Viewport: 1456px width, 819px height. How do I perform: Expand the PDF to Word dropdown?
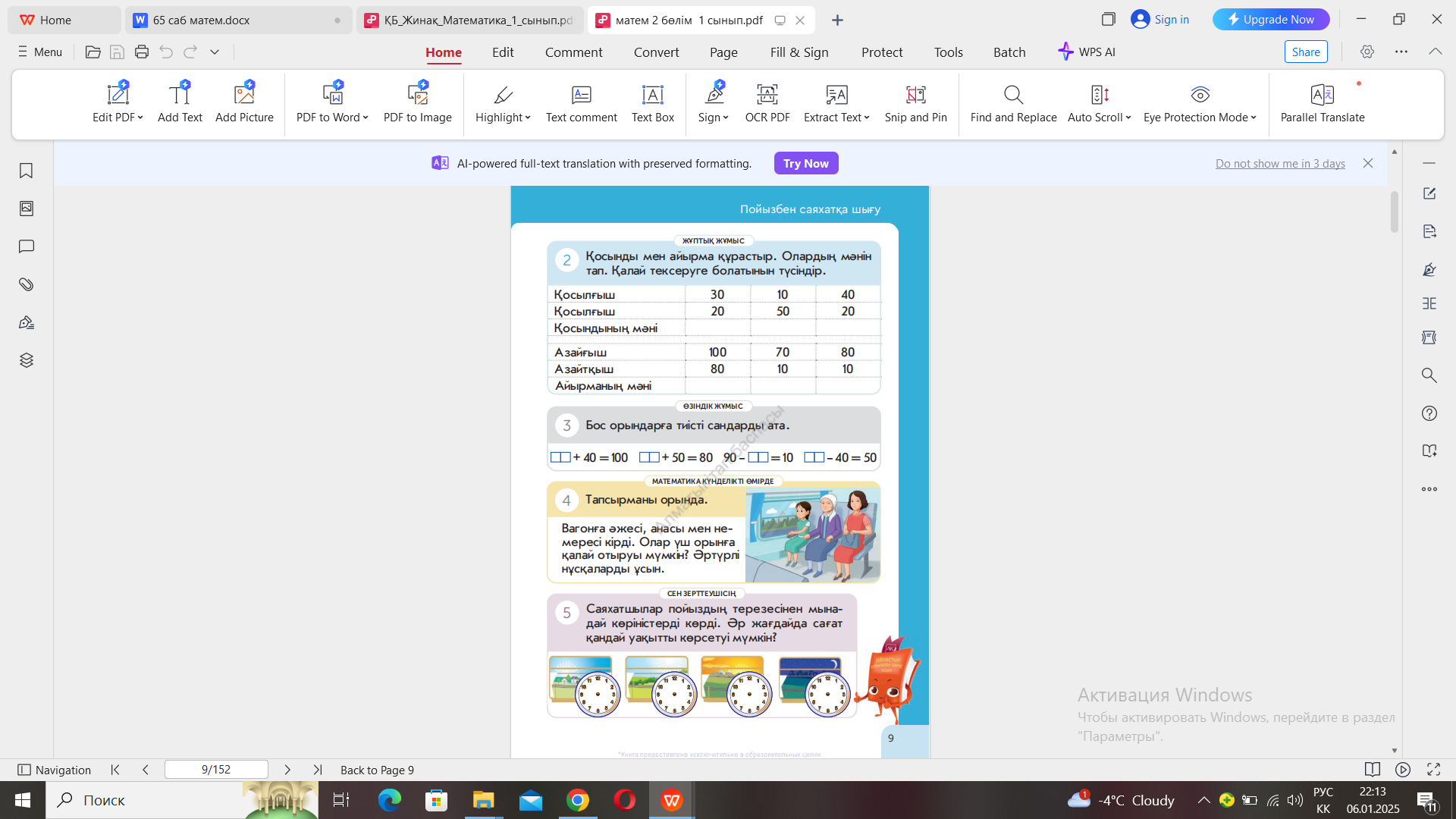[x=366, y=118]
